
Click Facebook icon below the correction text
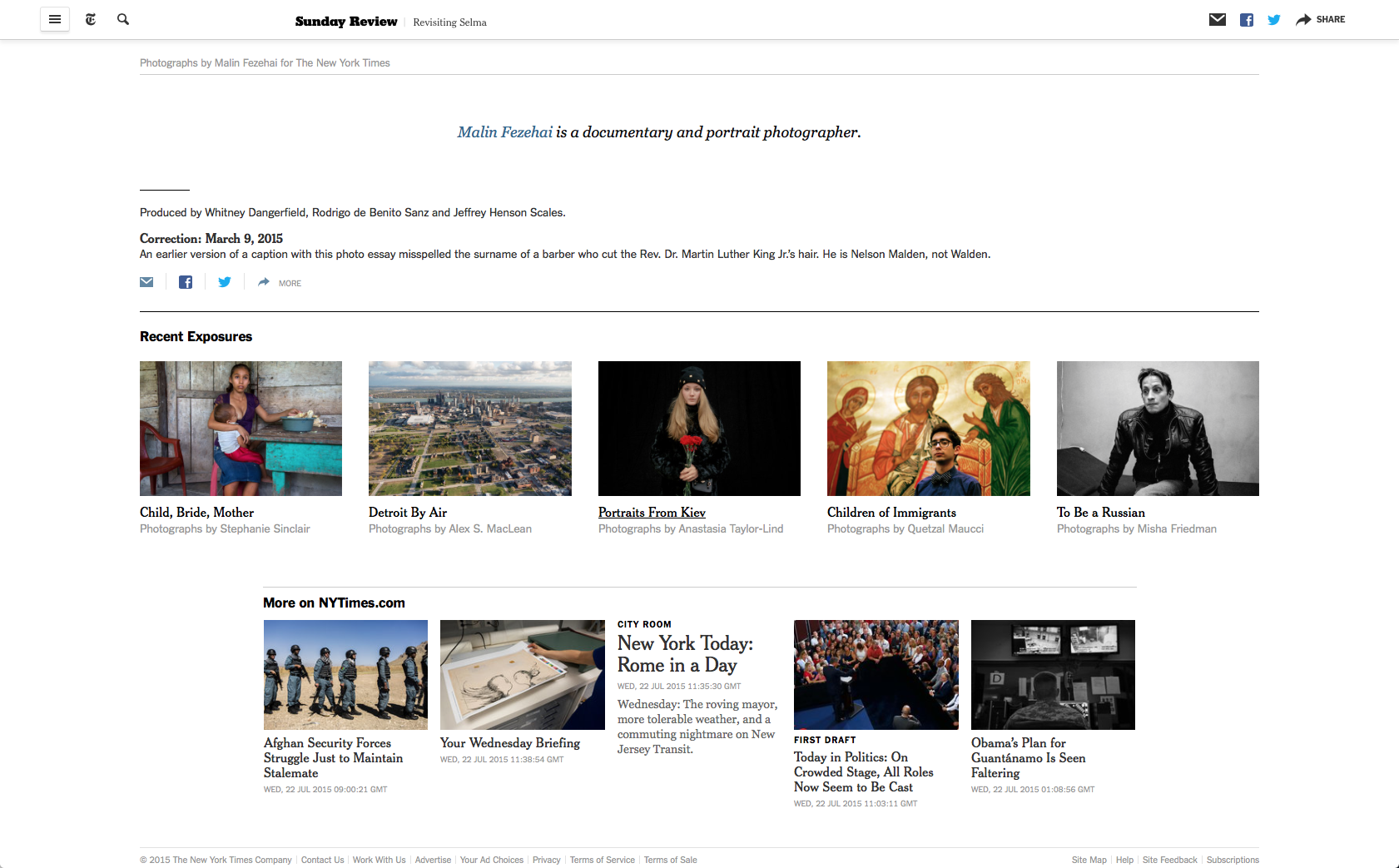pyautogui.click(x=186, y=282)
